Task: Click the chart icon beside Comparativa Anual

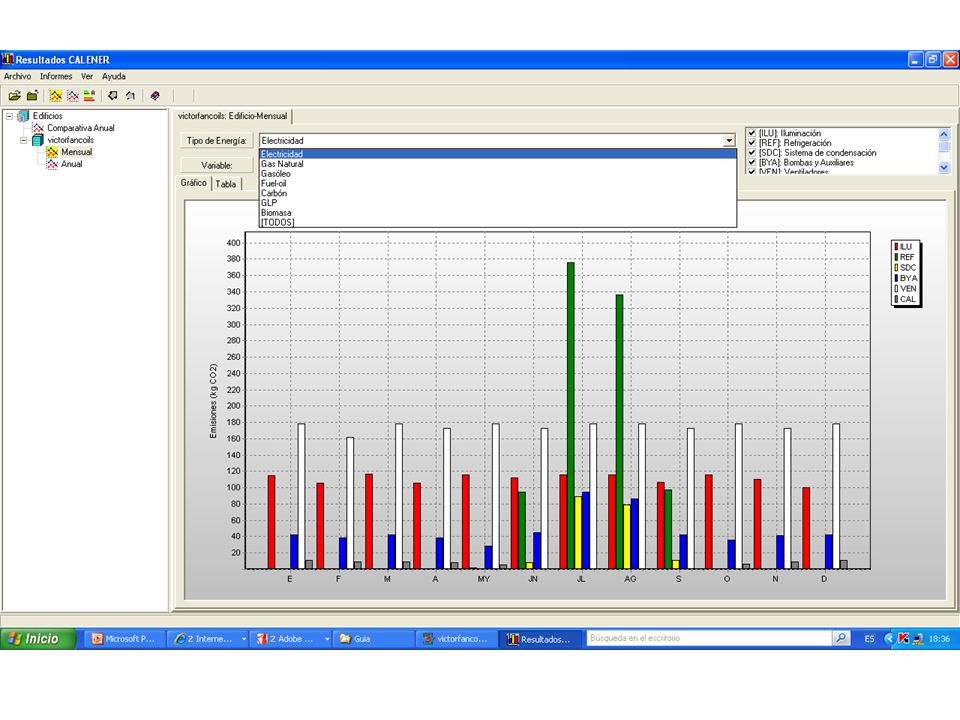Action: coord(38,128)
